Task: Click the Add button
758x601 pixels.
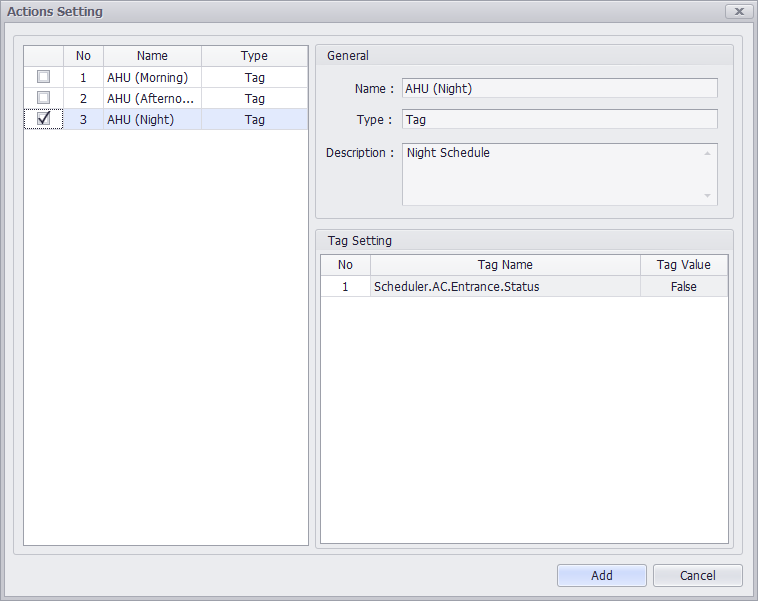Action: tap(601, 575)
